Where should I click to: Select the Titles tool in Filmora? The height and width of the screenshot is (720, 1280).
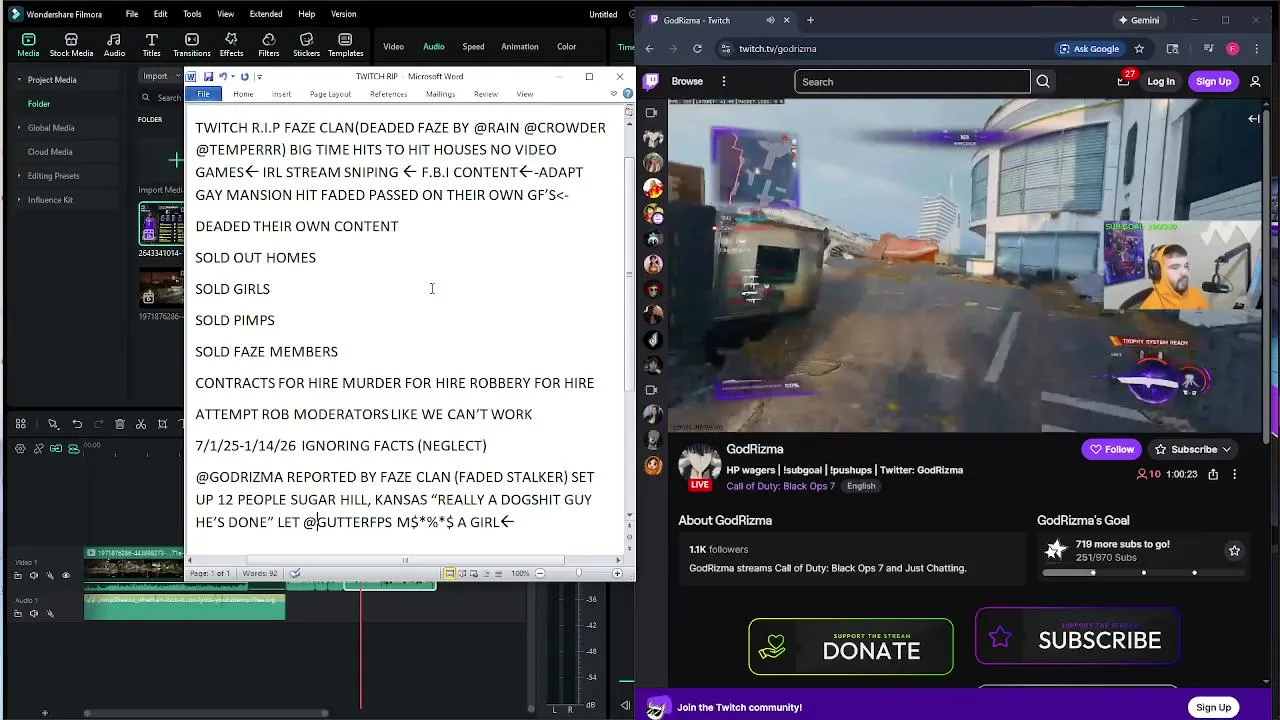tap(151, 45)
